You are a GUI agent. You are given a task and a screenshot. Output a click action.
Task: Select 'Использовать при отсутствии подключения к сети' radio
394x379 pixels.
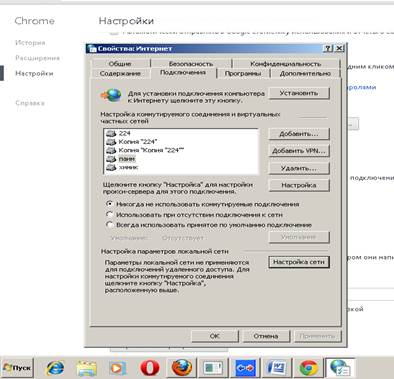tap(109, 214)
